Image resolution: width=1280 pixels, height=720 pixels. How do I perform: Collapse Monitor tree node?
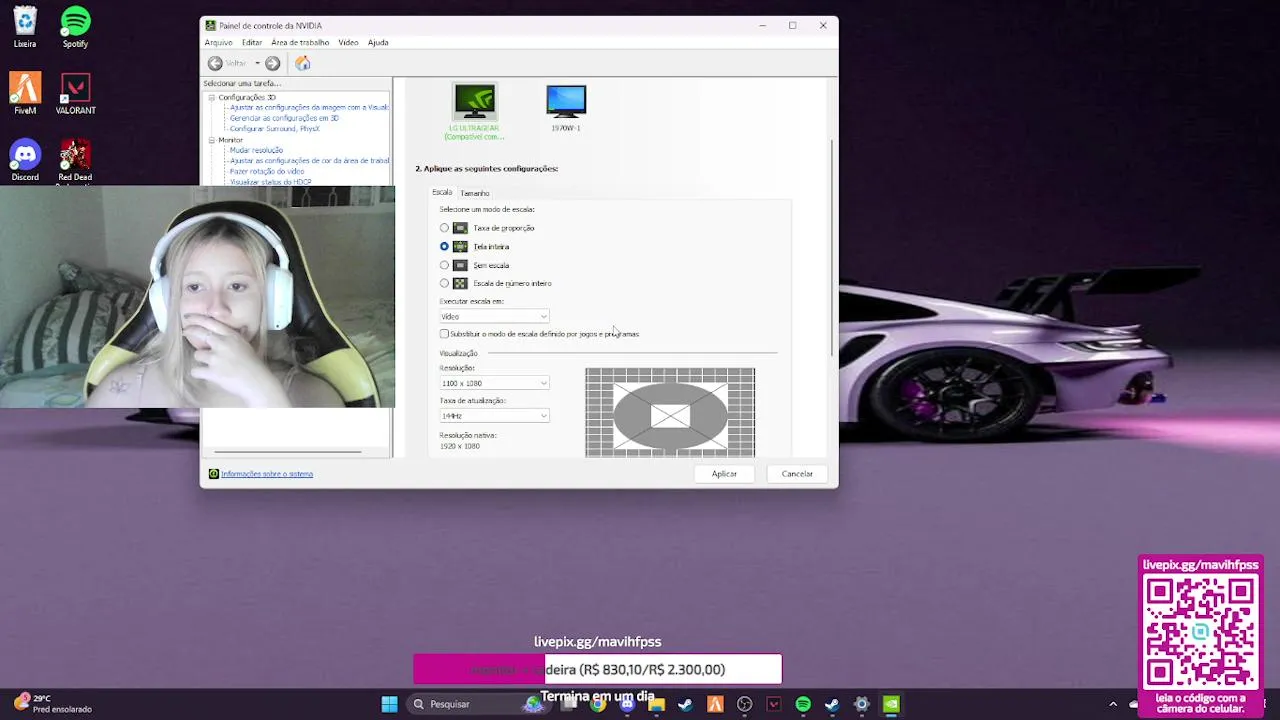click(x=211, y=140)
